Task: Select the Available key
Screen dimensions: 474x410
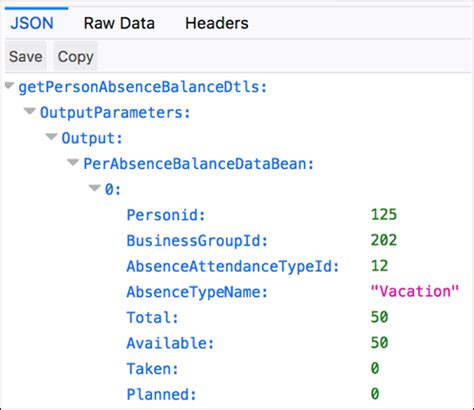Action: pos(170,343)
